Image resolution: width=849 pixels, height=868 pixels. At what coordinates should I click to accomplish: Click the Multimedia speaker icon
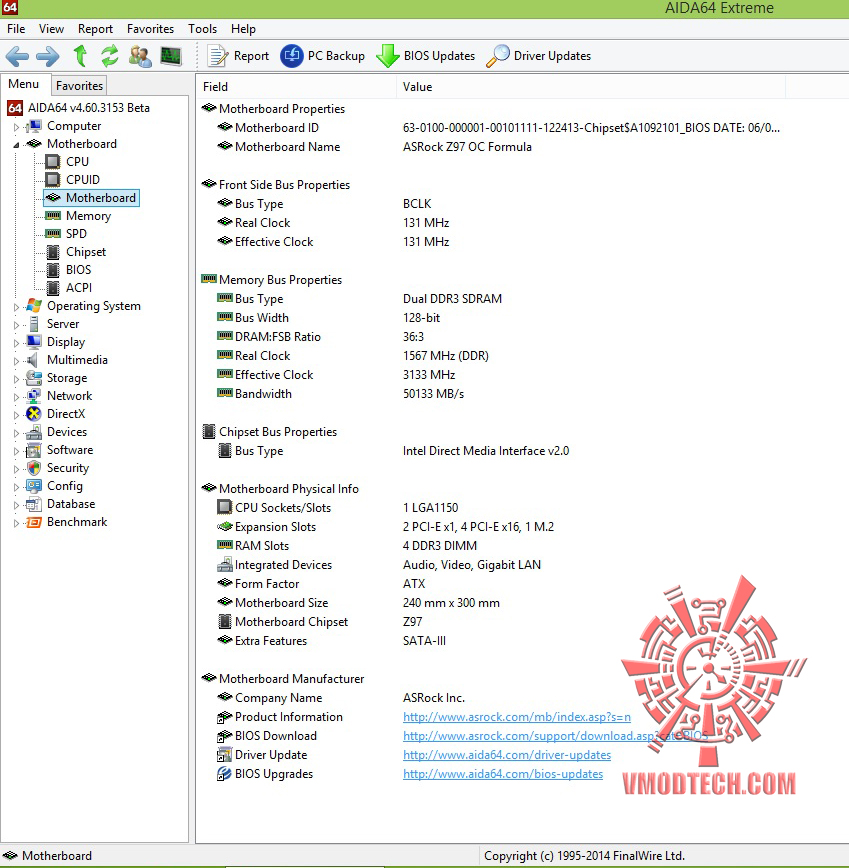pyautogui.click(x=34, y=360)
